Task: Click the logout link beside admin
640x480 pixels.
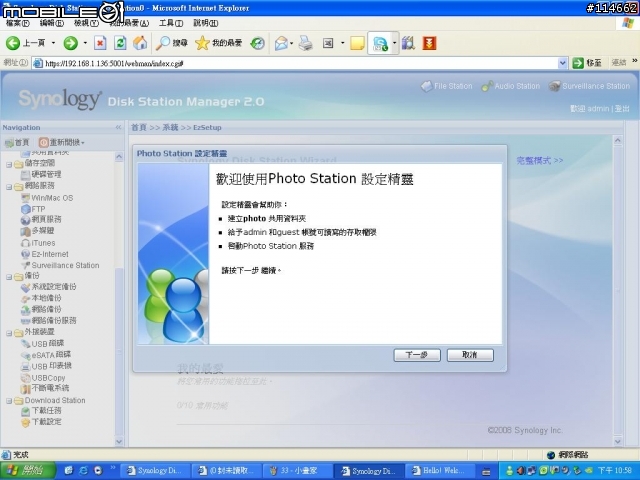Action: (x=622, y=109)
